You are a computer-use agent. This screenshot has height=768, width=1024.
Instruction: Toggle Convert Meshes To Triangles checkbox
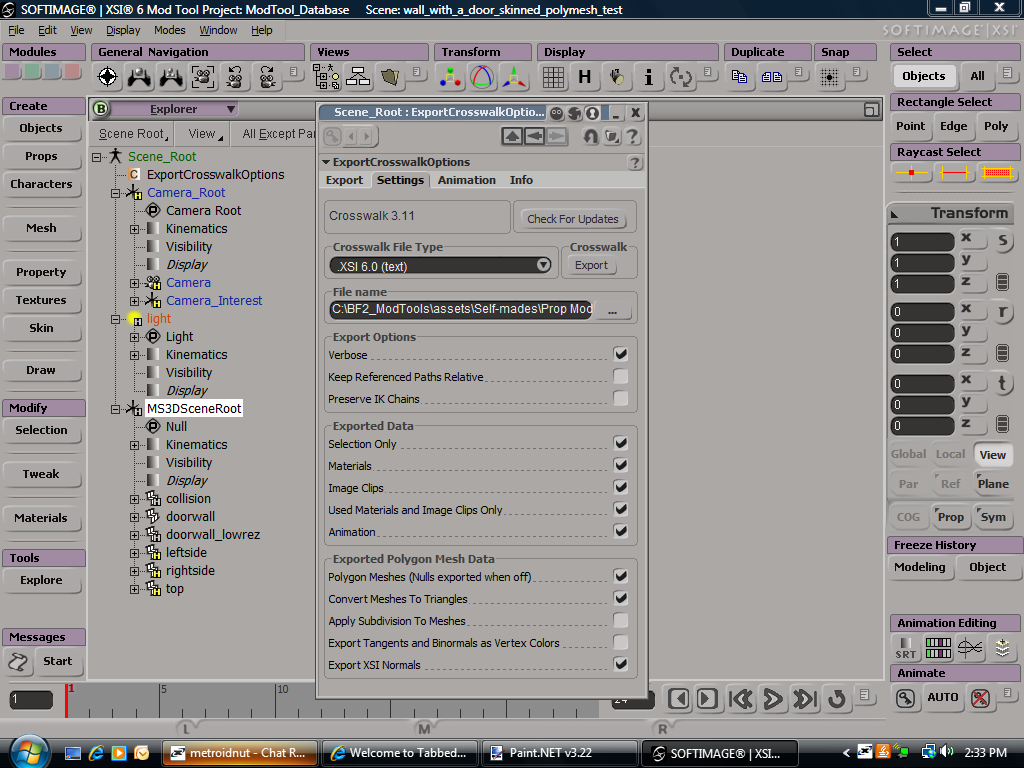pyautogui.click(x=620, y=598)
